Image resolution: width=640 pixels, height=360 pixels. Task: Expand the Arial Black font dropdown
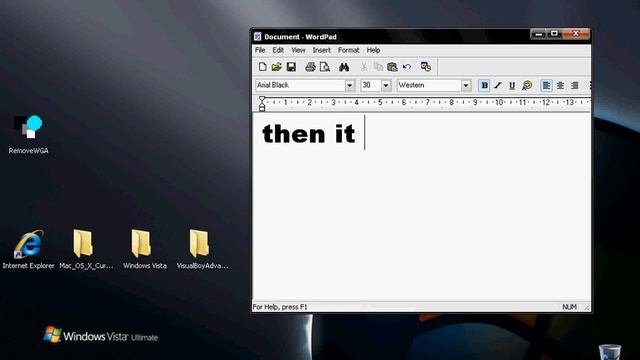tap(349, 85)
